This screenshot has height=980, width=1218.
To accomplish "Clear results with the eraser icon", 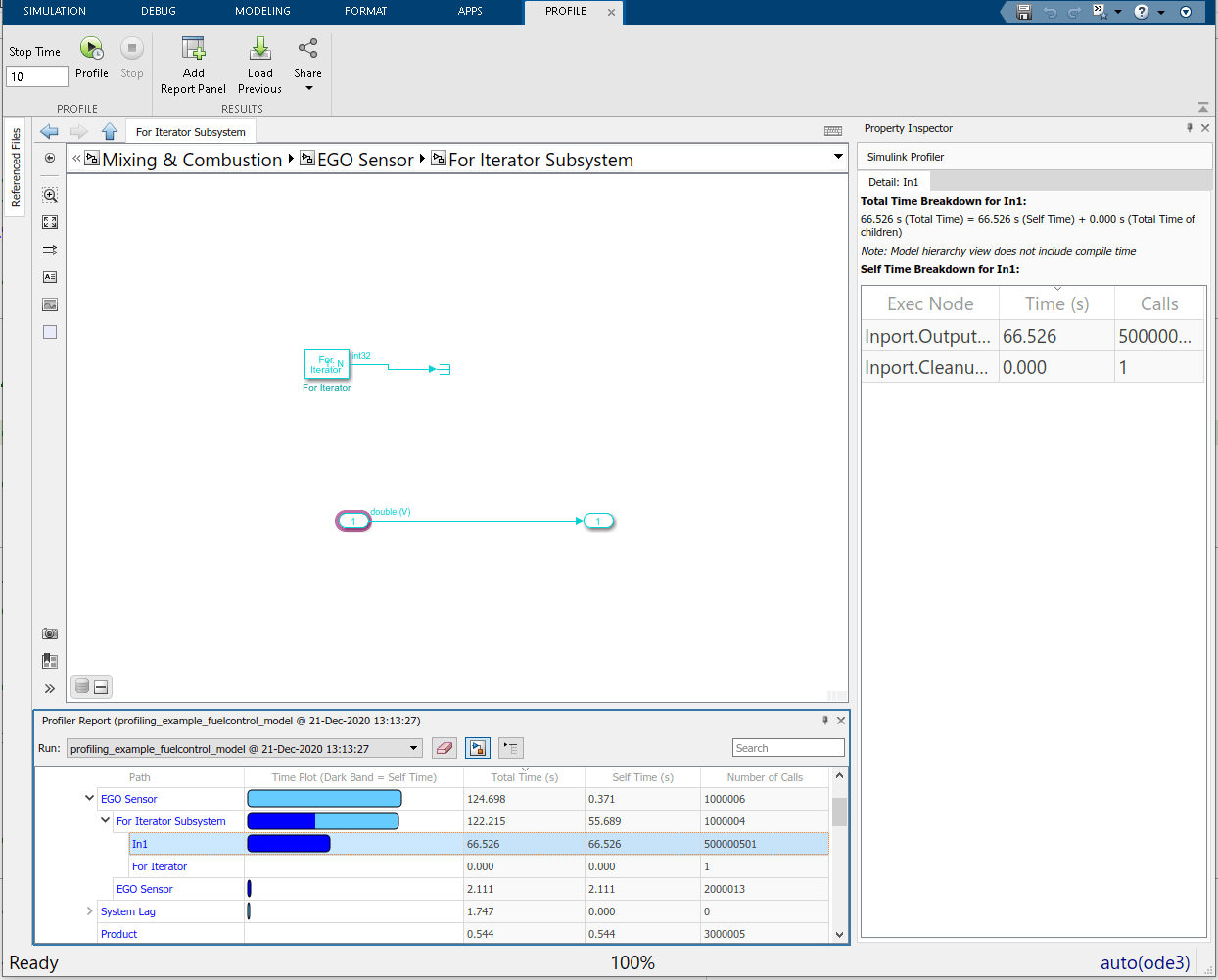I will (445, 748).
